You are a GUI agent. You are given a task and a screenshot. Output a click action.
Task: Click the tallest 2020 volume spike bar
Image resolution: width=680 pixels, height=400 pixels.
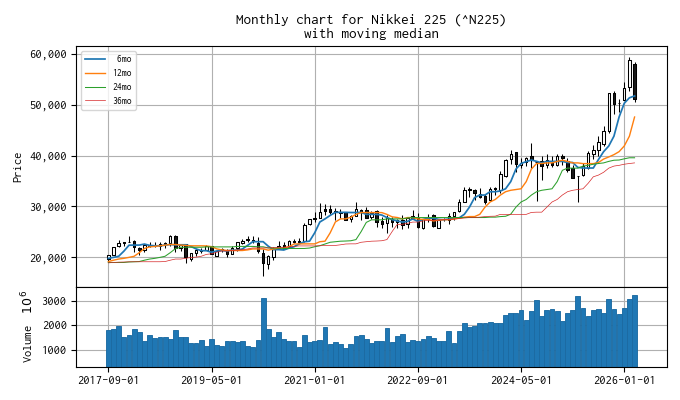pyautogui.click(x=264, y=332)
